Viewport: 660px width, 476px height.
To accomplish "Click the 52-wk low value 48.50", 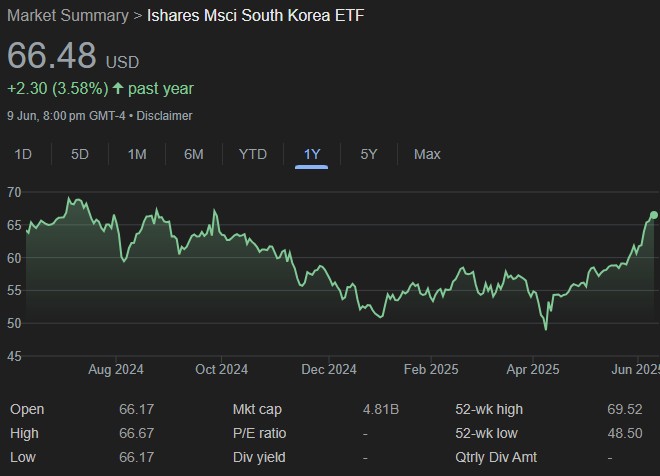I will click(625, 433).
